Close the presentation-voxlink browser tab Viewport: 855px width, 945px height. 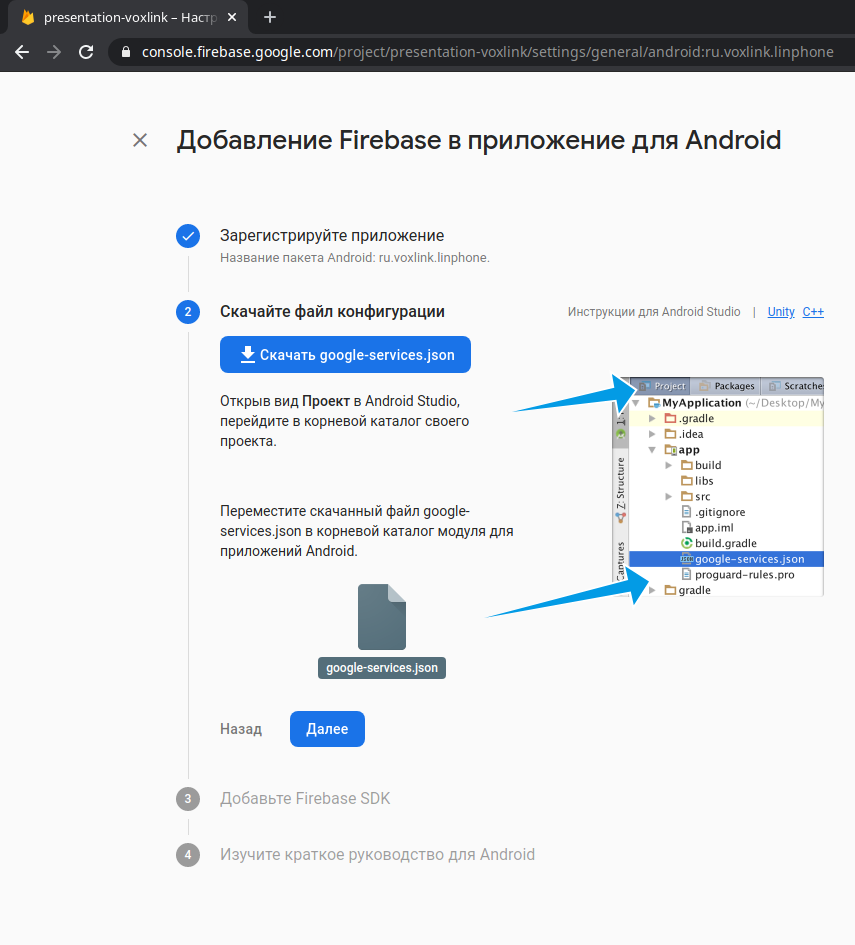(232, 17)
